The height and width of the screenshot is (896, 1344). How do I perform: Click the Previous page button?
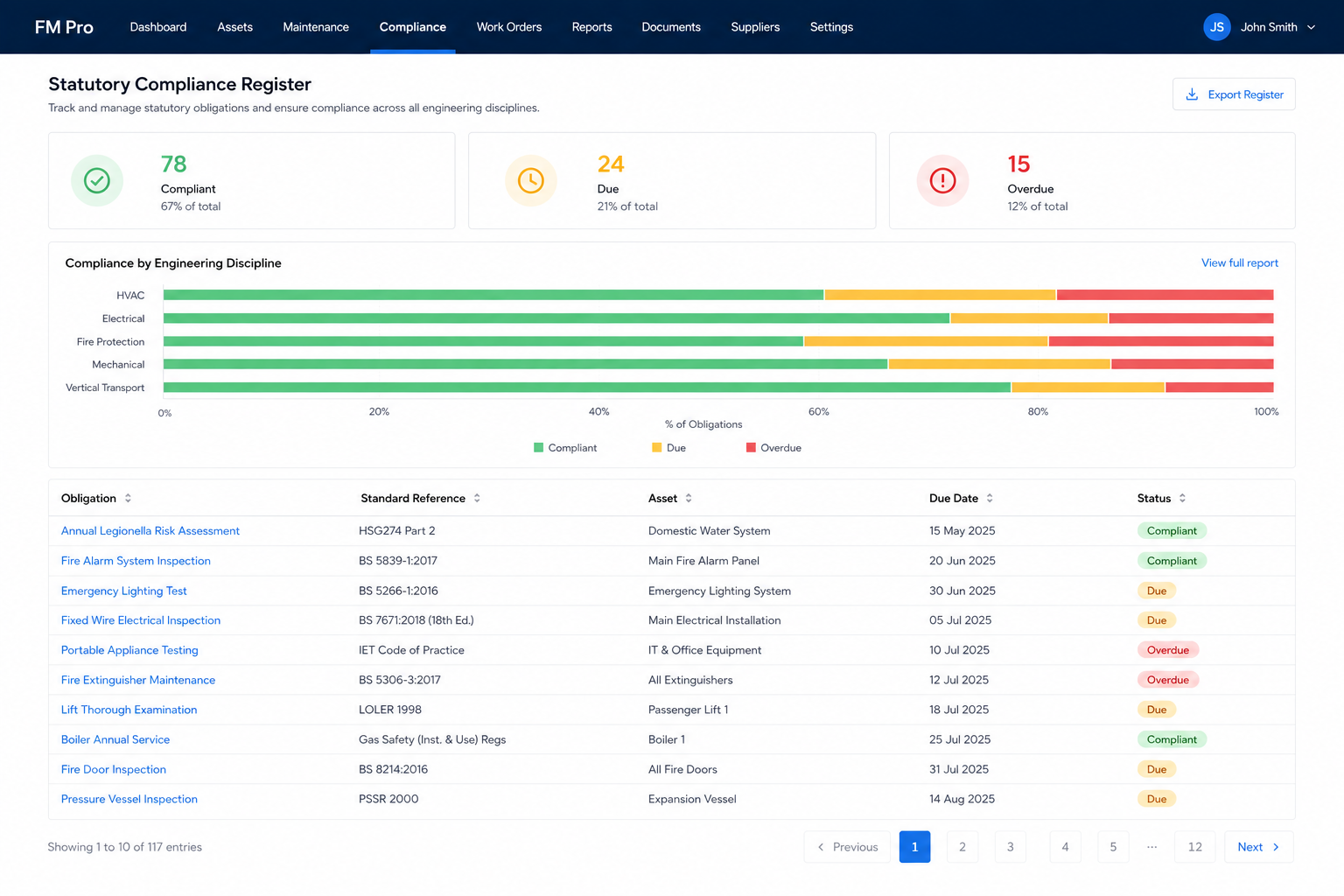point(847,847)
